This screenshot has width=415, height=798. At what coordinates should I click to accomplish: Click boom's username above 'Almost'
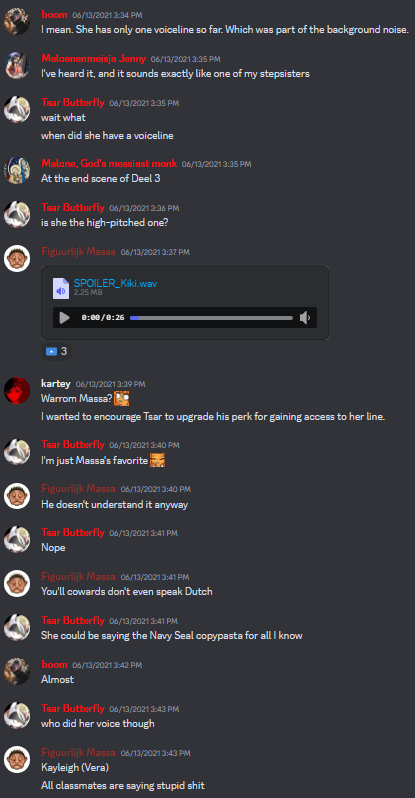pos(54,665)
